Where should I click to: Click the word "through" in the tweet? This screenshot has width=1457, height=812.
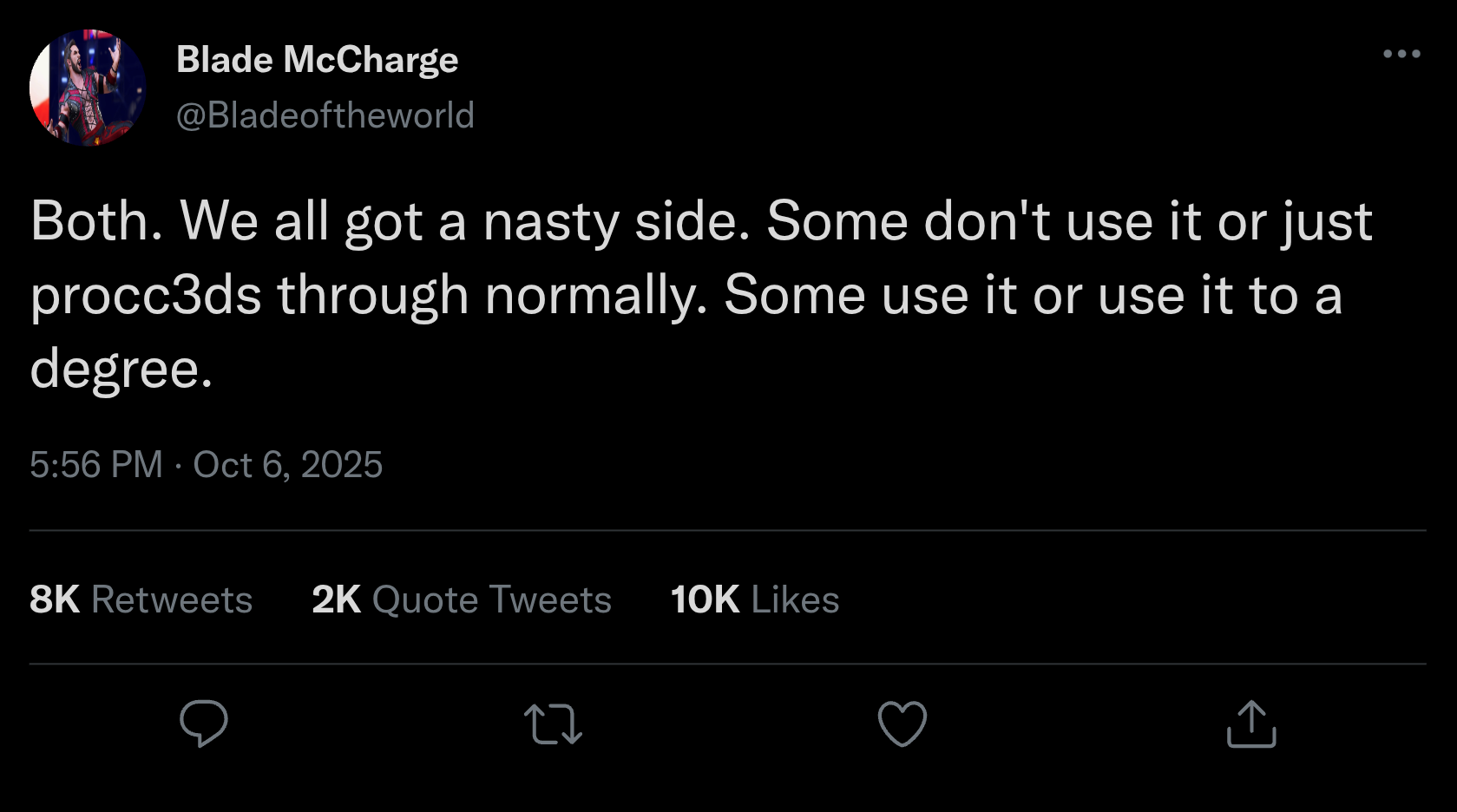(373, 296)
